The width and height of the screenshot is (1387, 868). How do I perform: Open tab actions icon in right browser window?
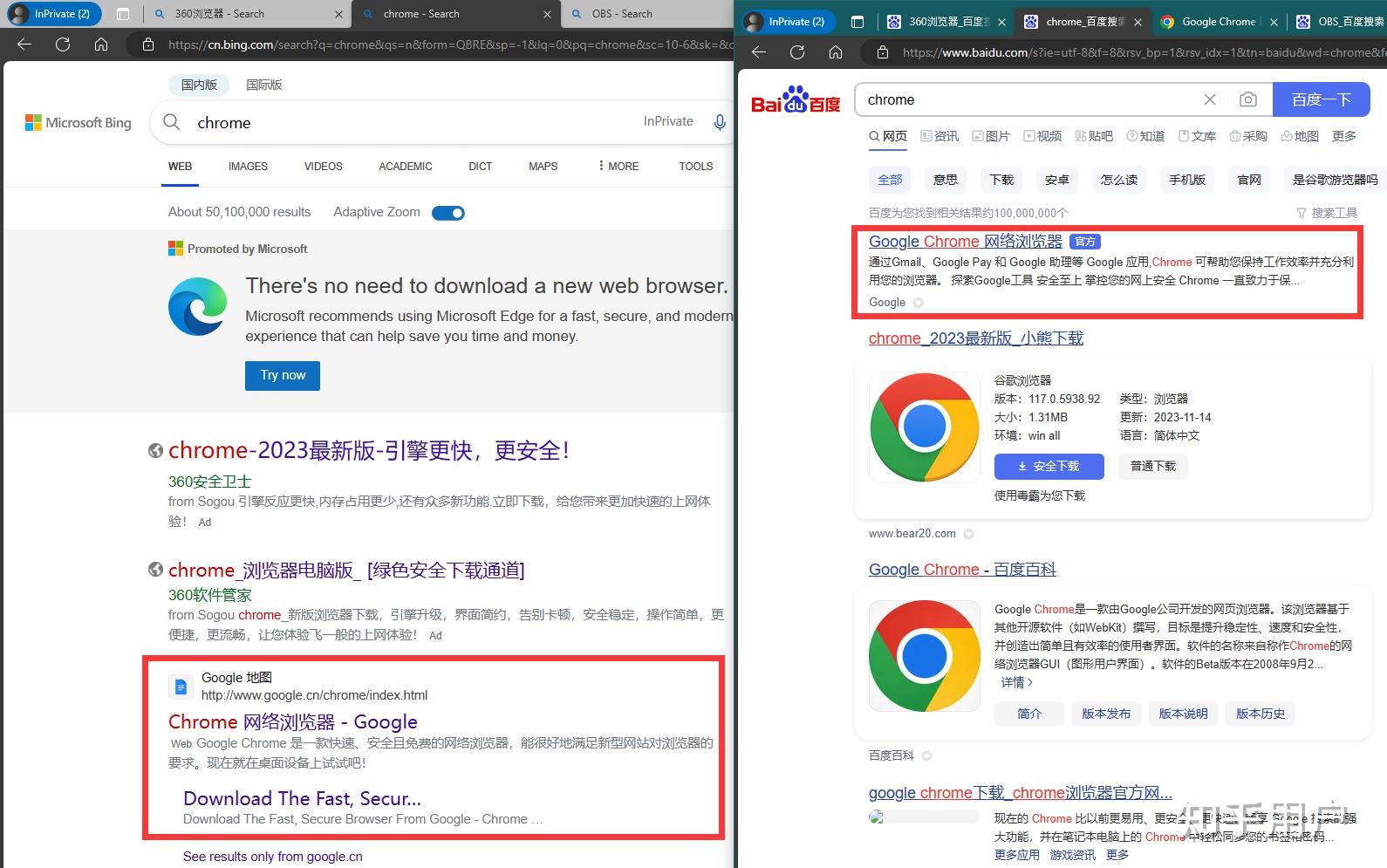[857, 22]
